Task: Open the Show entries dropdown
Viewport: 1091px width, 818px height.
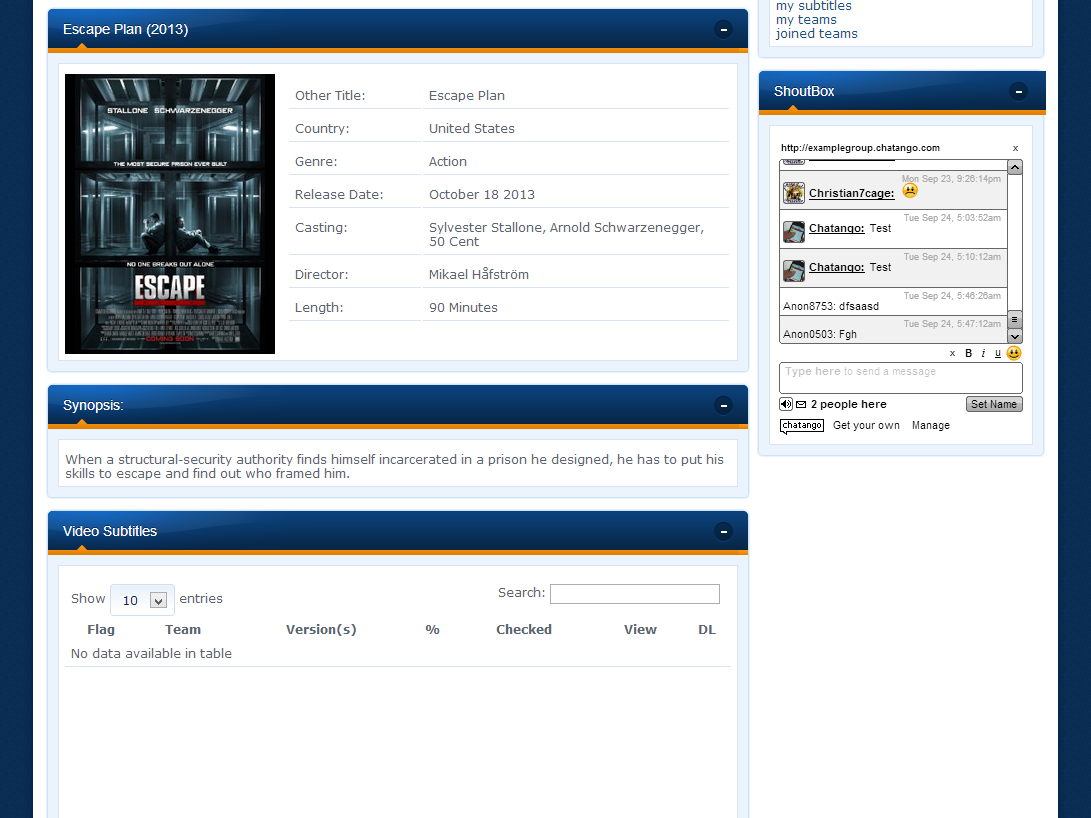Action: tap(141, 599)
